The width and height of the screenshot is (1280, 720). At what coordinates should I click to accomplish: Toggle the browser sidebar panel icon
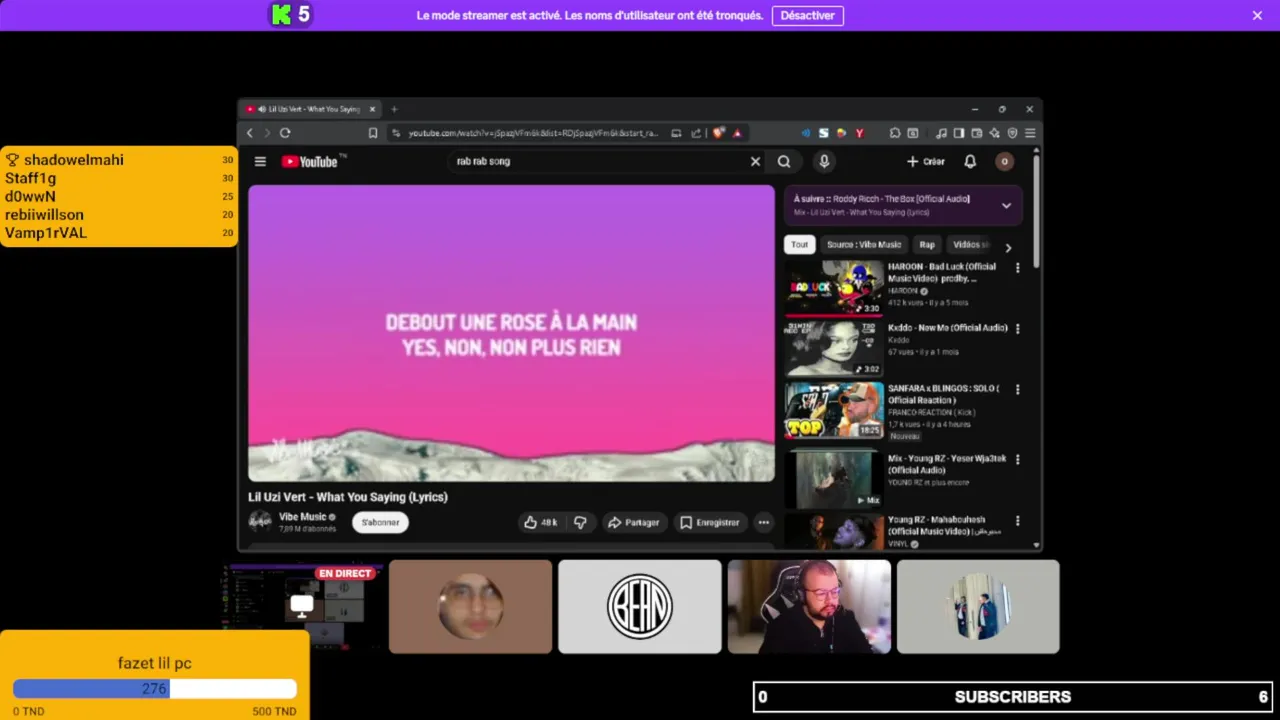pyautogui.click(x=959, y=133)
